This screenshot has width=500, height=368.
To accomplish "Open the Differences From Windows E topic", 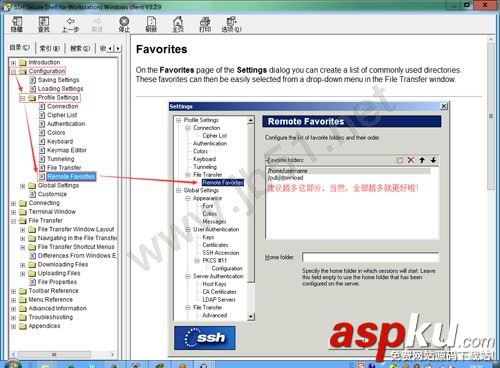I will pos(77,256).
